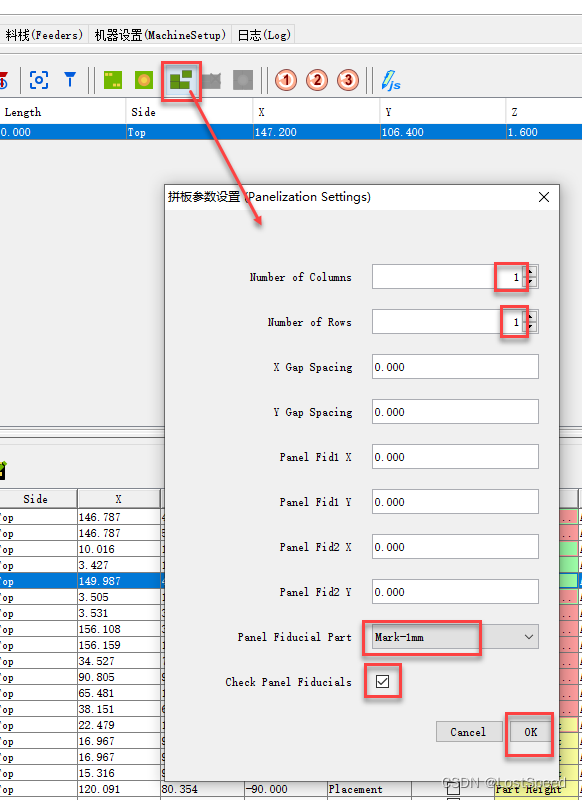Click the circled number 2 icon
The image size is (582, 800).
[317, 80]
